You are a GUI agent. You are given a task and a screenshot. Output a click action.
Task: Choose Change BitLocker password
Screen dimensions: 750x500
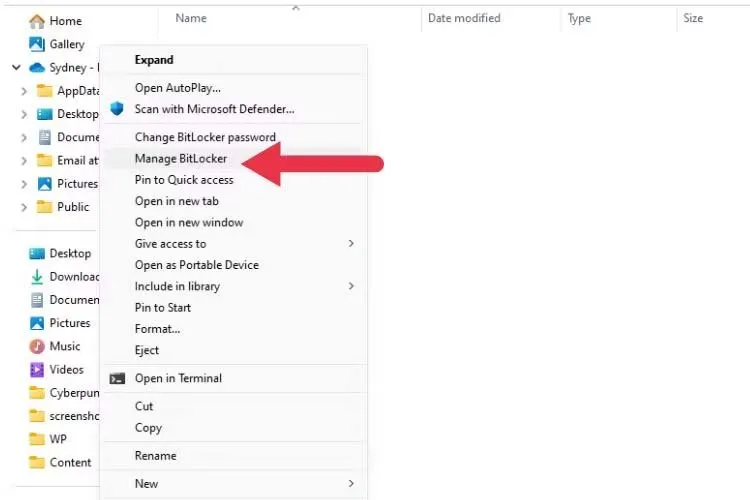click(x=205, y=137)
